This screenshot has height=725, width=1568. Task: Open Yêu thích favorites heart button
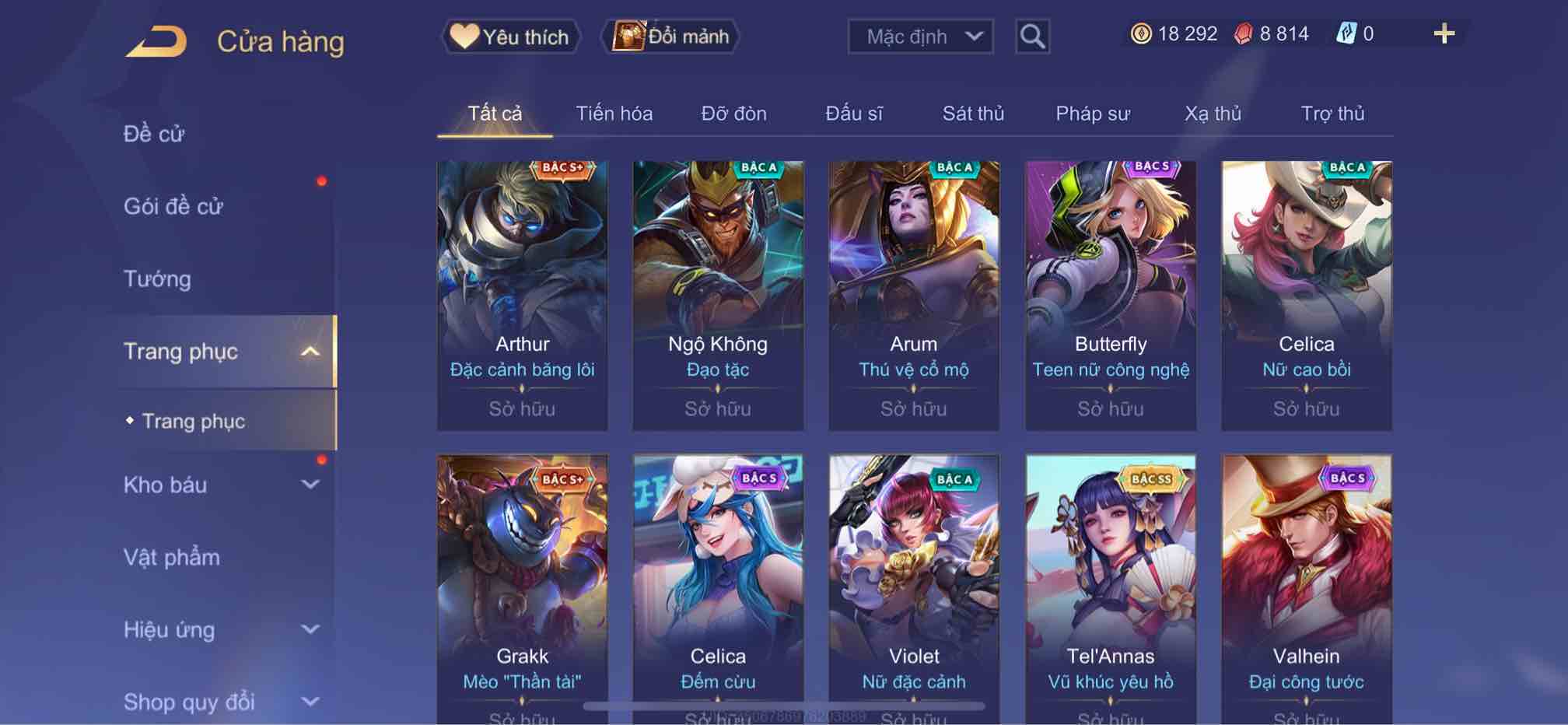(511, 37)
